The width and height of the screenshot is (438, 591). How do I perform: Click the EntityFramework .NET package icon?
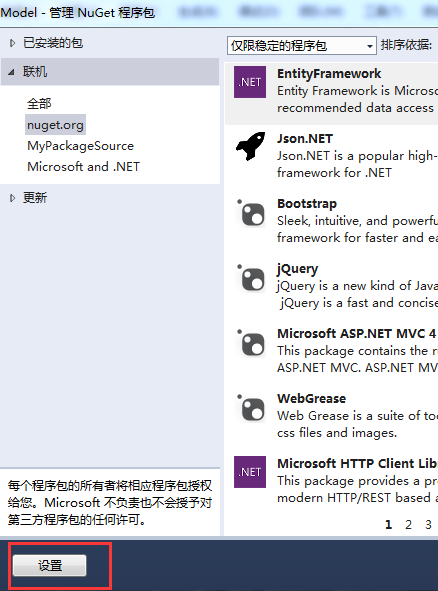[250, 82]
